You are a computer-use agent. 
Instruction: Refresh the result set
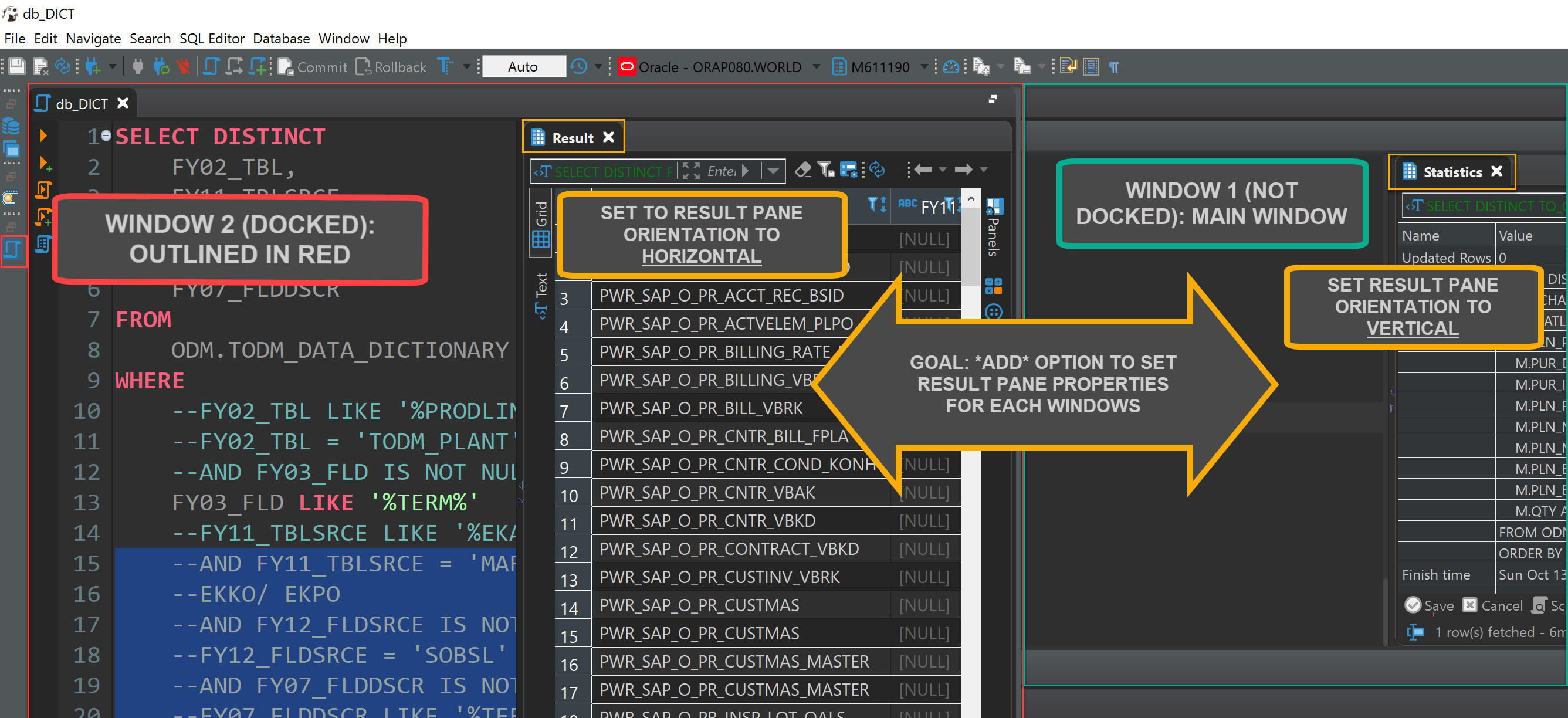[876, 170]
